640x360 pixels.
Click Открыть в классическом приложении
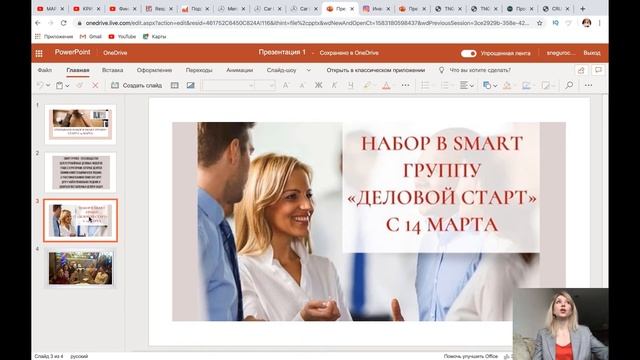[376, 70]
